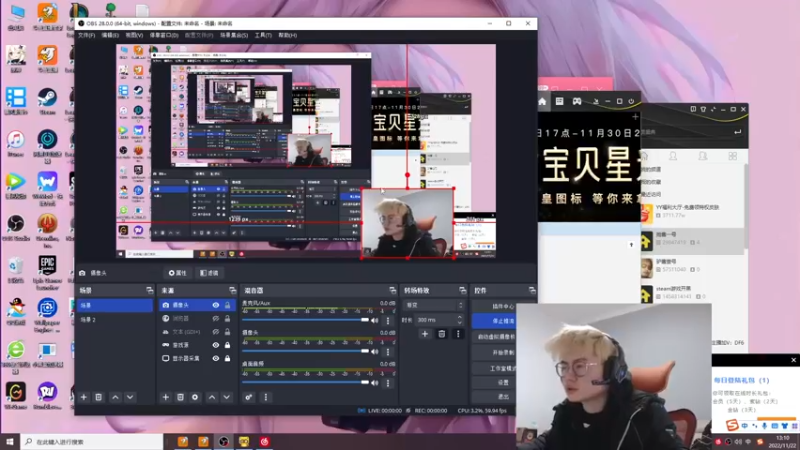Select the 显示器采集 source row
800x450 pixels.
[x=196, y=358]
